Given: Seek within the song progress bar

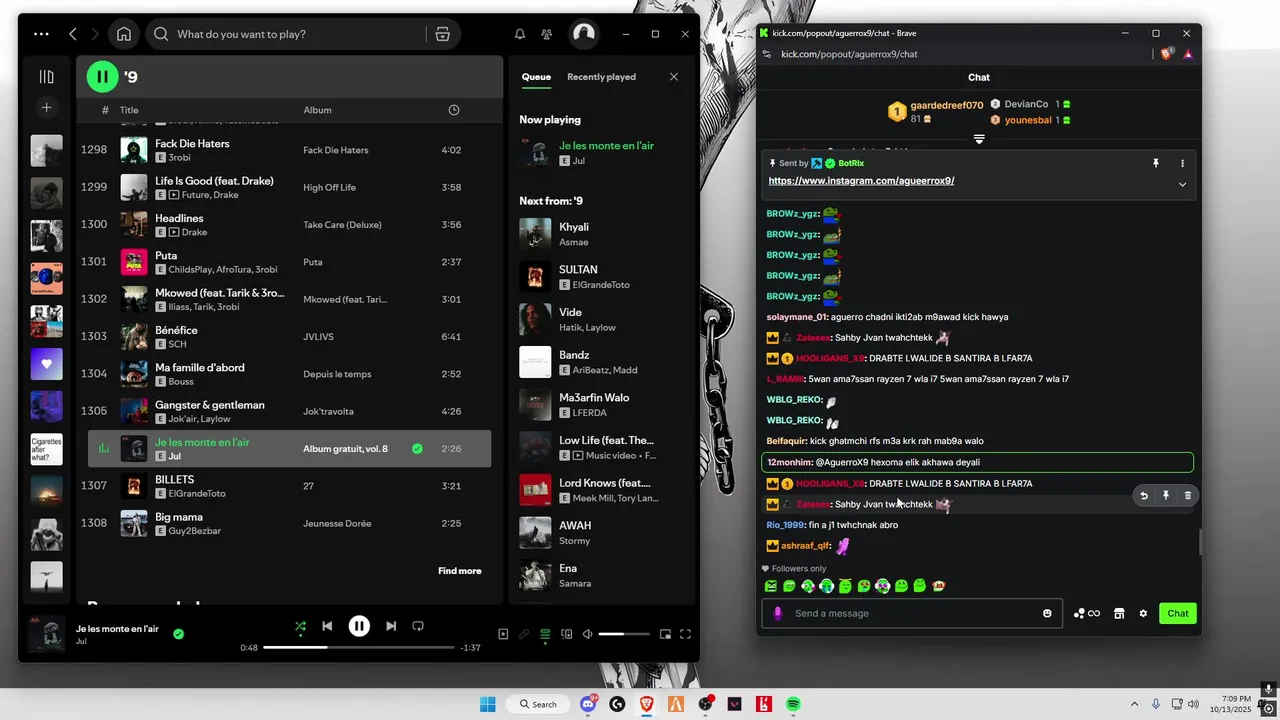Looking at the screenshot, I should click(359, 647).
